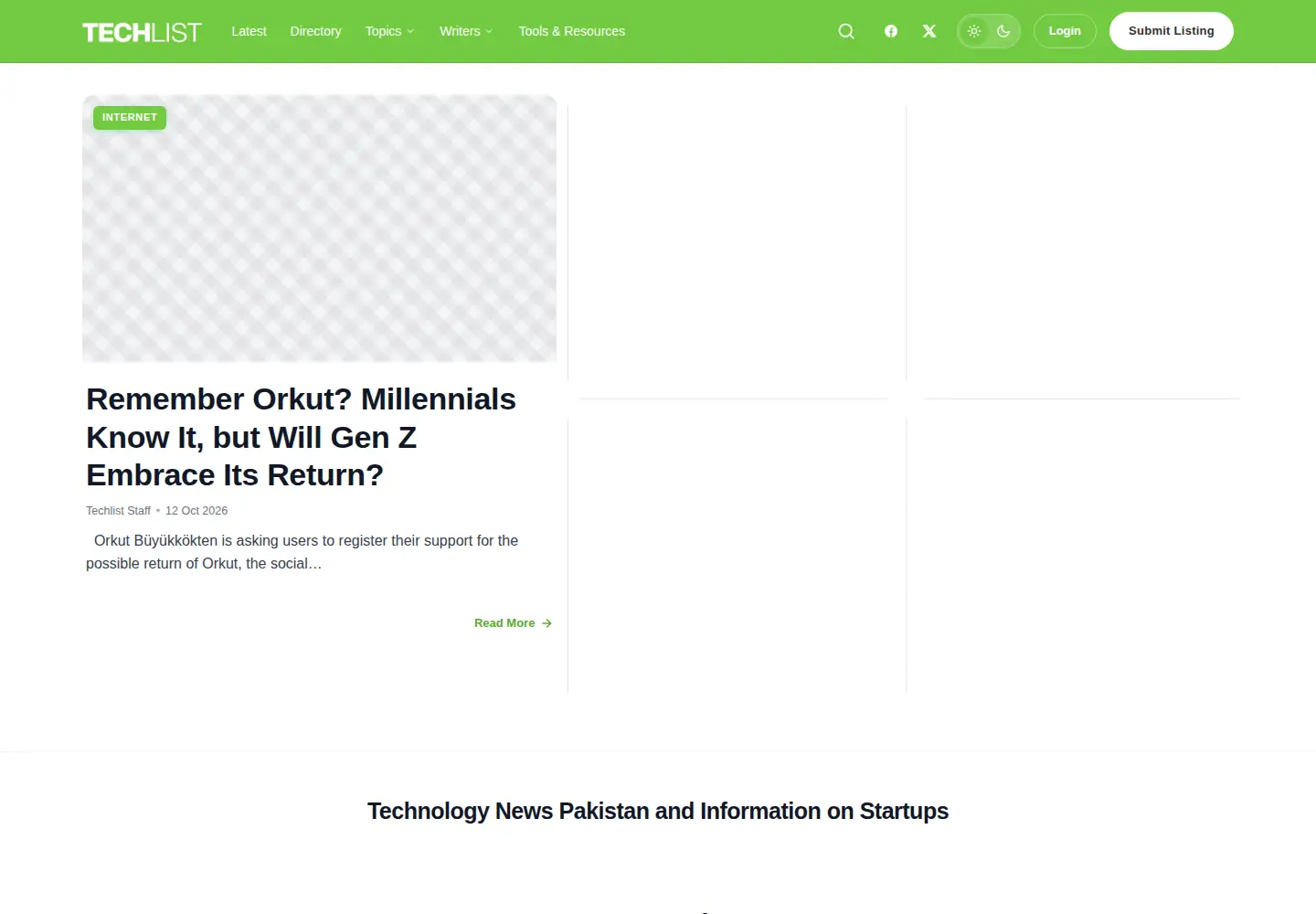Open the Directory nav item
The height and width of the screenshot is (914, 1316).
[315, 31]
